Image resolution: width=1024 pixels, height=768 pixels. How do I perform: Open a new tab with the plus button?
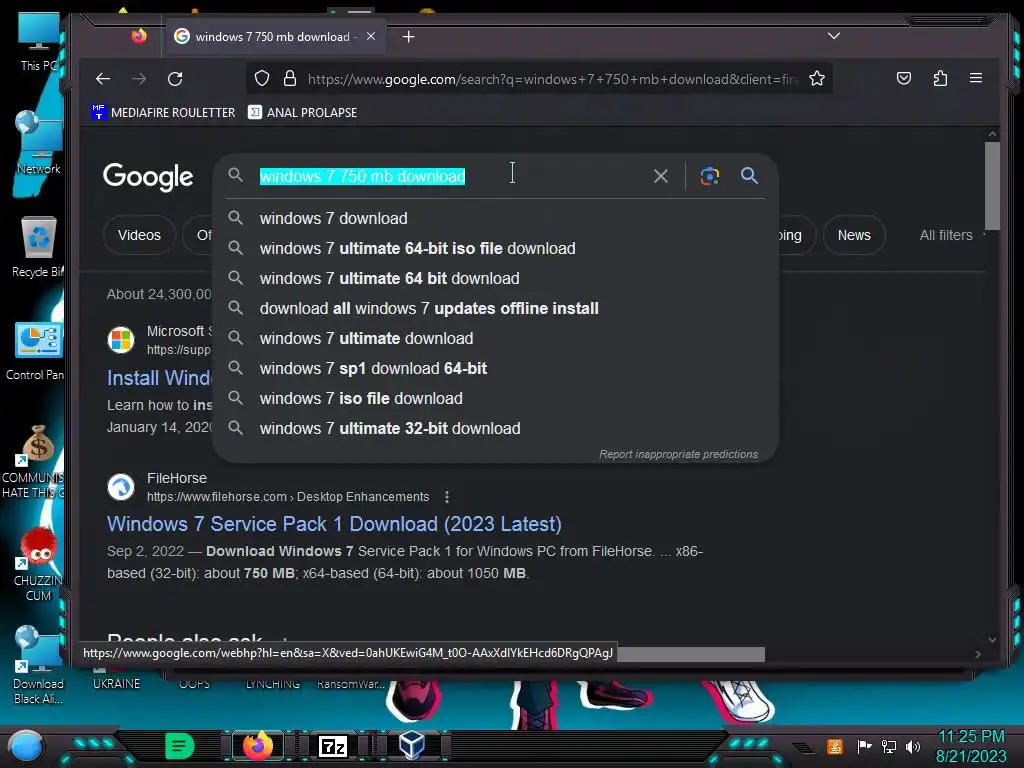coord(408,37)
